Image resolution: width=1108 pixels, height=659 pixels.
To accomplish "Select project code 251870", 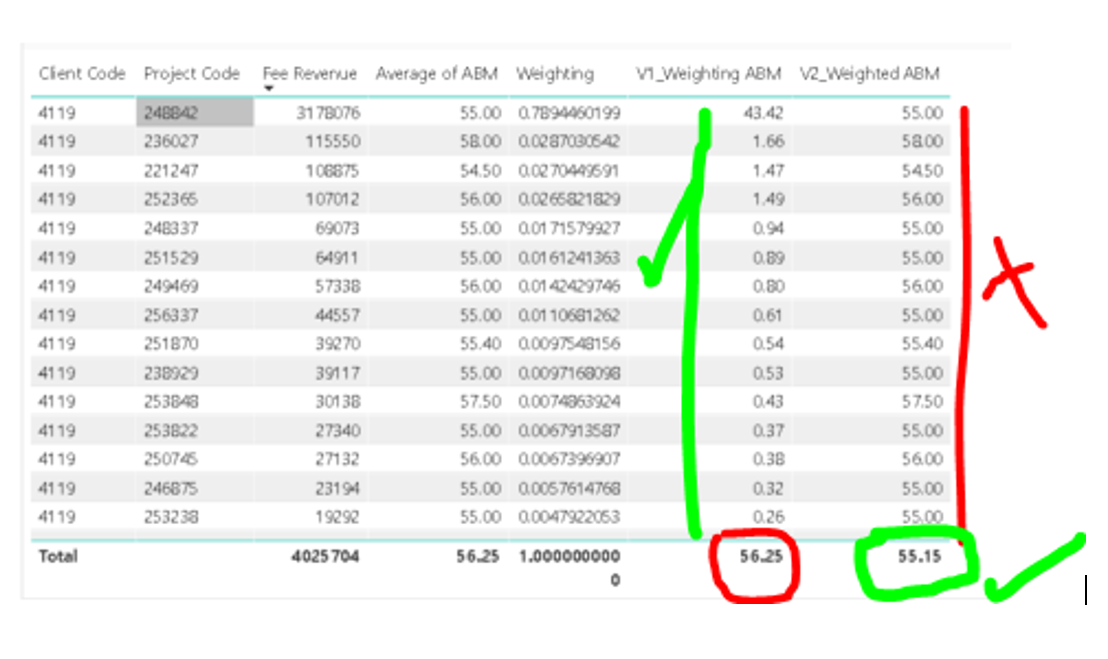I will [171, 344].
